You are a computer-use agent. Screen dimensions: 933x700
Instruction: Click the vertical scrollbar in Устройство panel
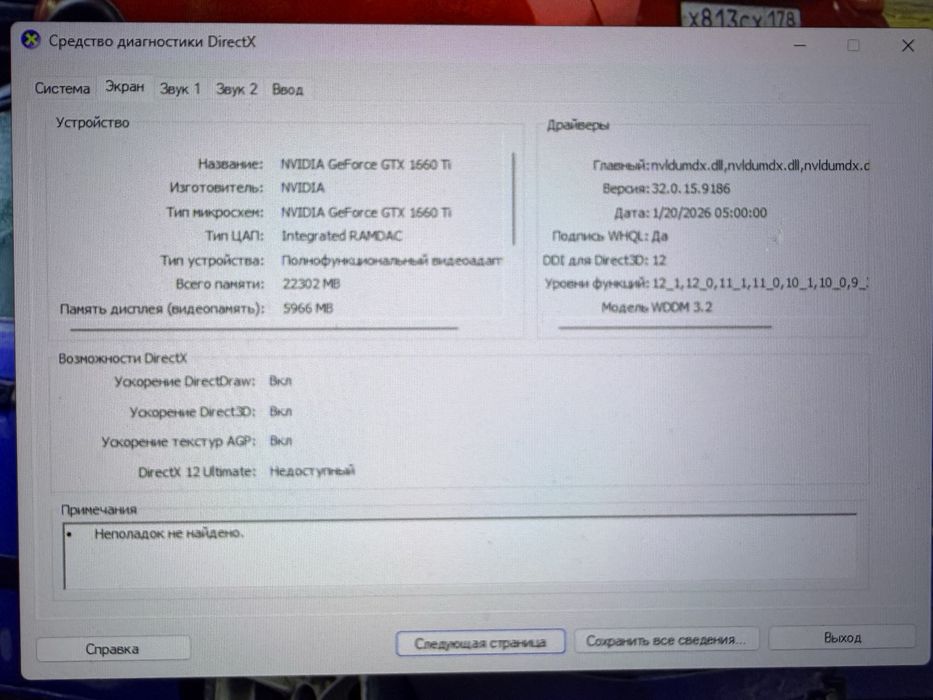514,198
